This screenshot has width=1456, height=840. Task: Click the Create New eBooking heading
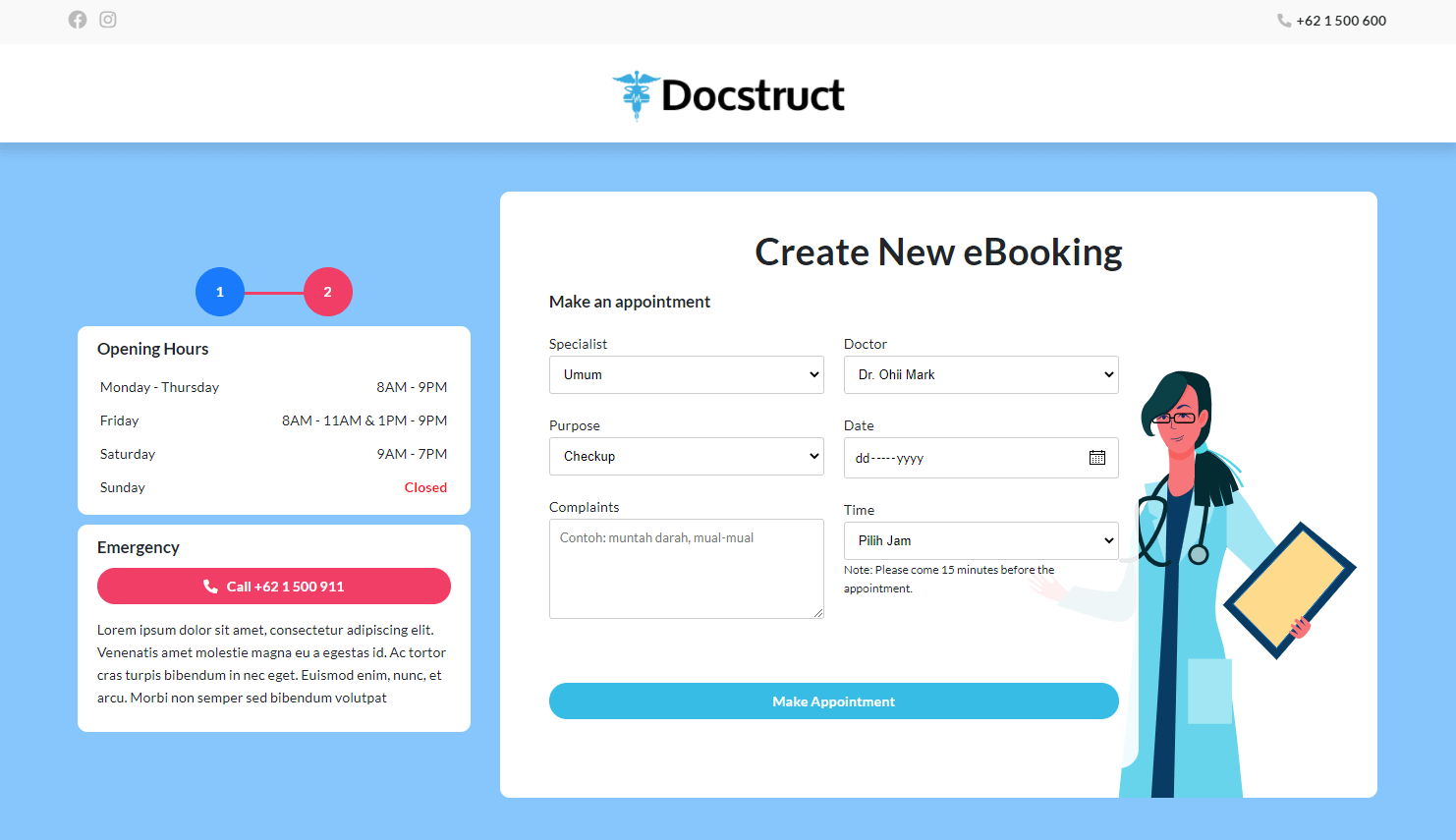pyautogui.click(x=938, y=252)
